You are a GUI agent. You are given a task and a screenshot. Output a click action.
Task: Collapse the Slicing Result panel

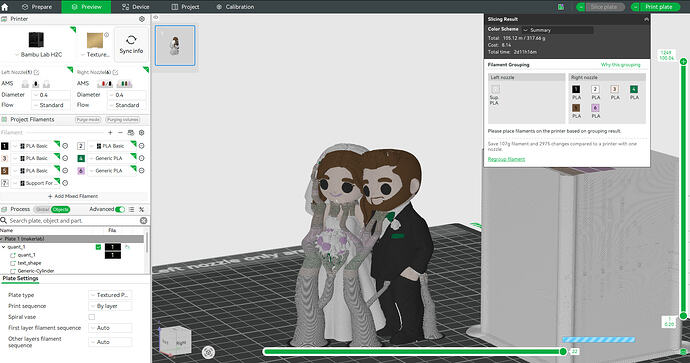[x=646, y=19]
